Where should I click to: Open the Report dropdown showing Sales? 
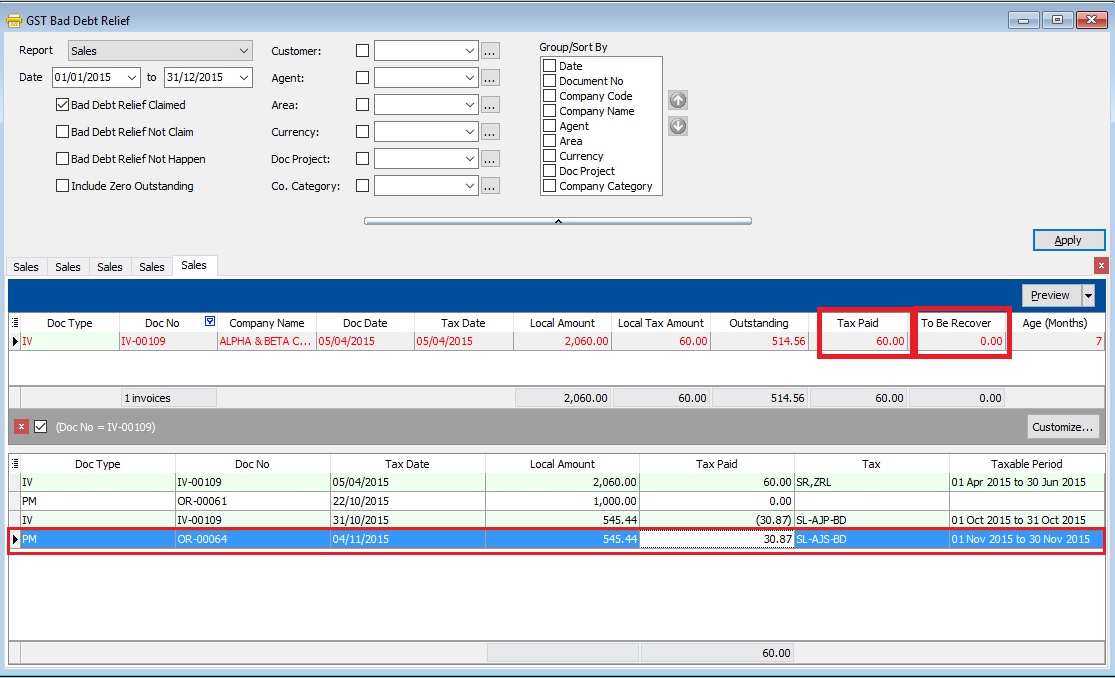[x=244, y=51]
